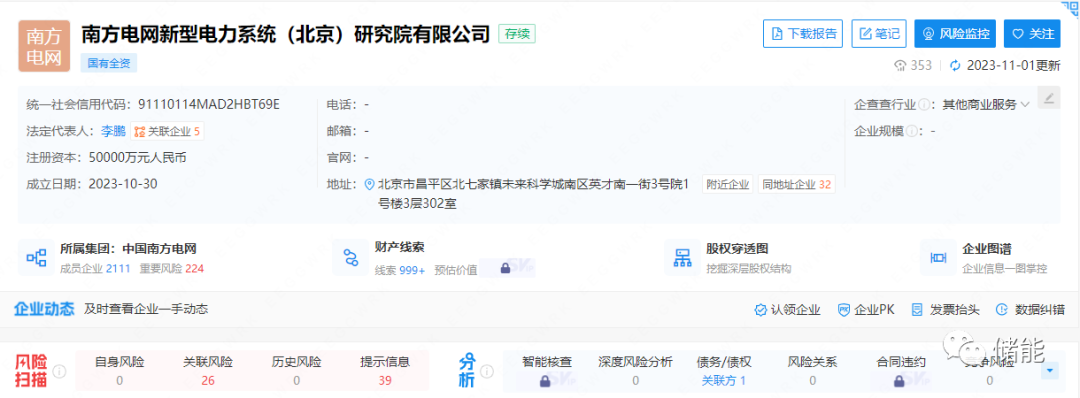Open the 企业图谱 icon
Viewport: 1080px width, 398px height.
tap(938, 258)
